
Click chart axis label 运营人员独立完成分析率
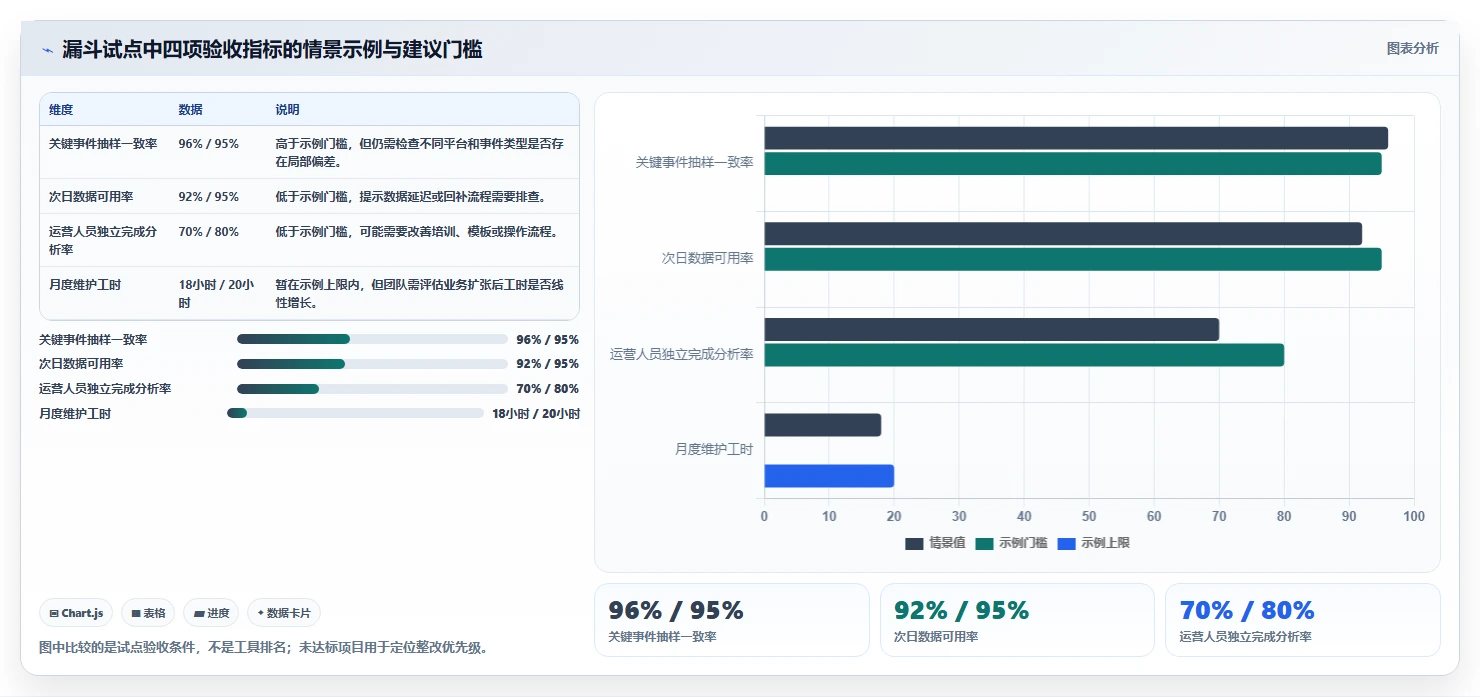681,354
